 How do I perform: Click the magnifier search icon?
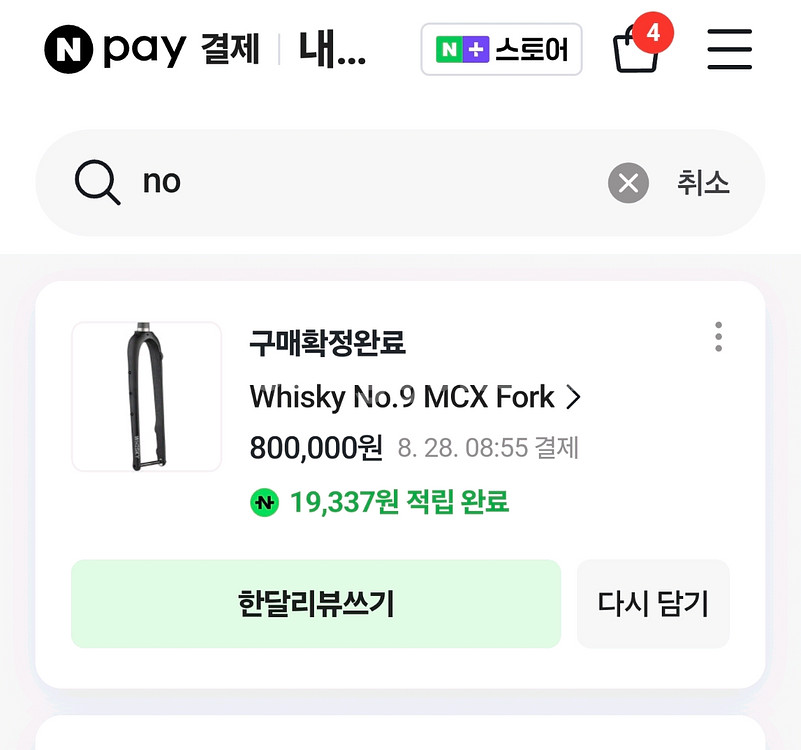click(98, 183)
